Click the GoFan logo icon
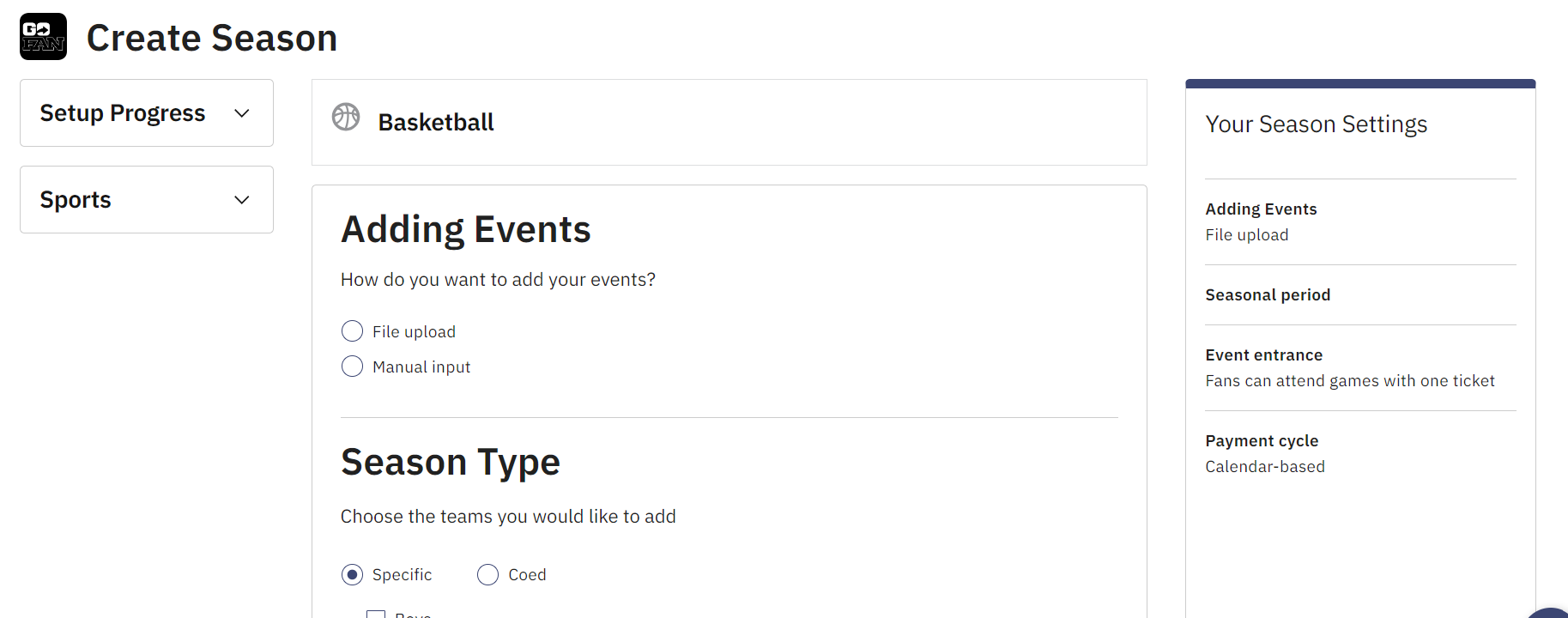1568x618 pixels. coord(42,36)
